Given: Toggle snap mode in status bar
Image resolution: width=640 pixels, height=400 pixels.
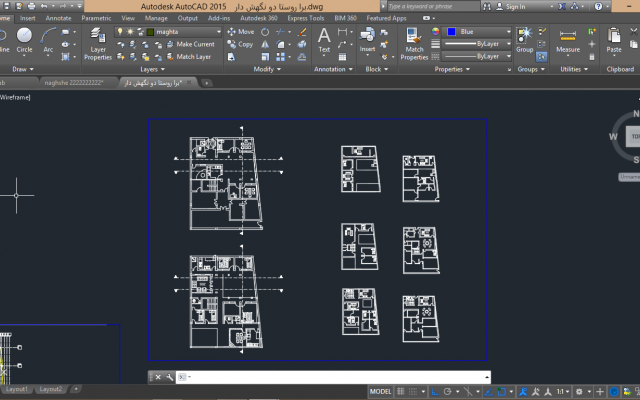Looking at the screenshot, I should tap(413, 391).
